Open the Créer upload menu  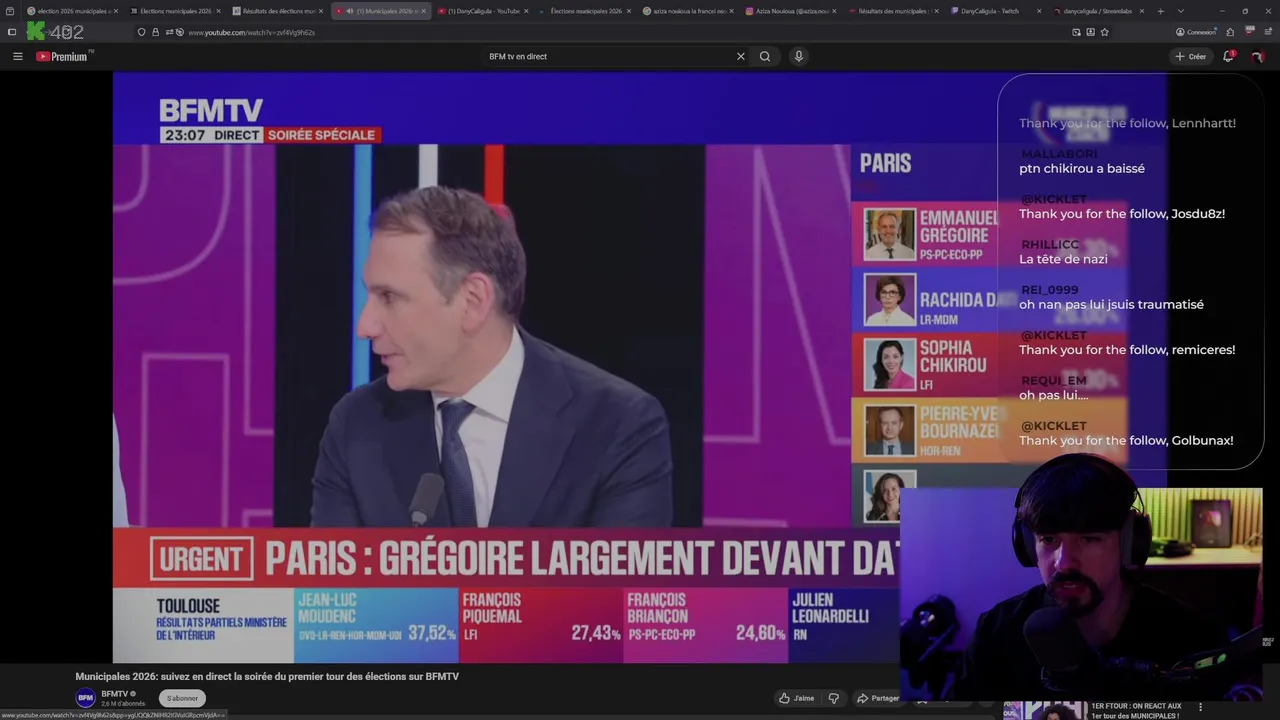pyautogui.click(x=1191, y=56)
